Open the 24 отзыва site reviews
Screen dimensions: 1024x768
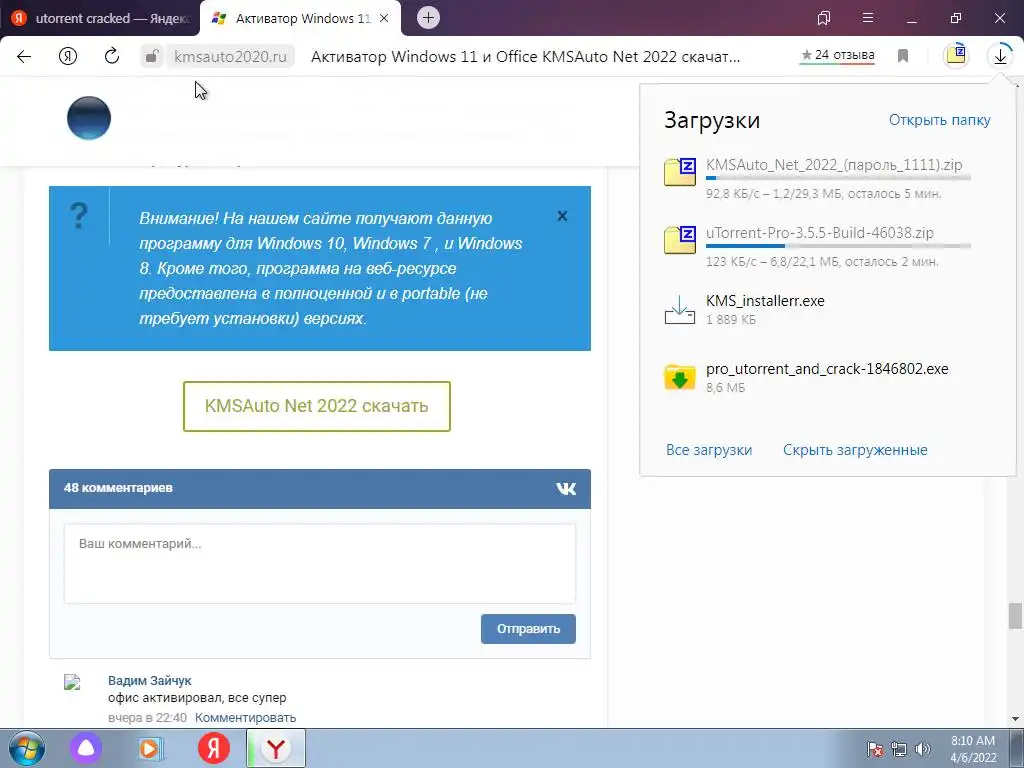click(837, 56)
